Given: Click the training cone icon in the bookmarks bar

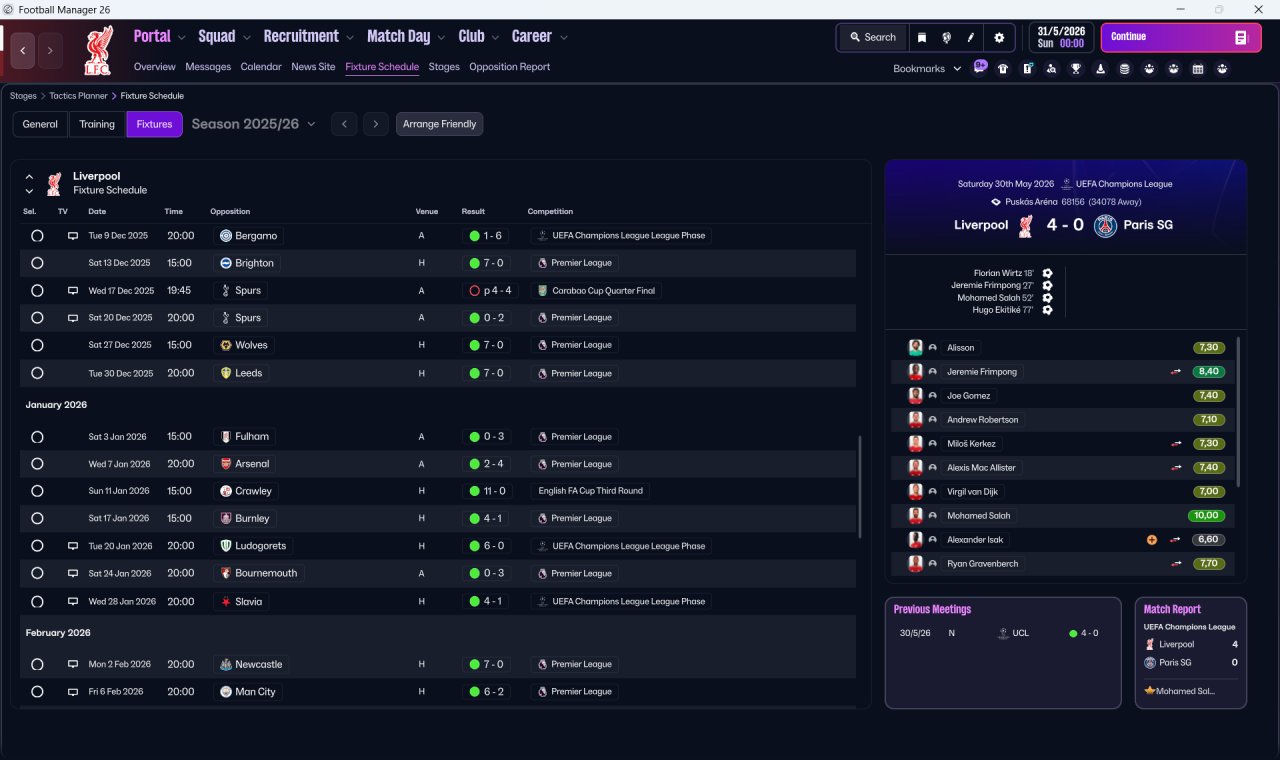Looking at the screenshot, I should pyautogui.click(x=1101, y=69).
